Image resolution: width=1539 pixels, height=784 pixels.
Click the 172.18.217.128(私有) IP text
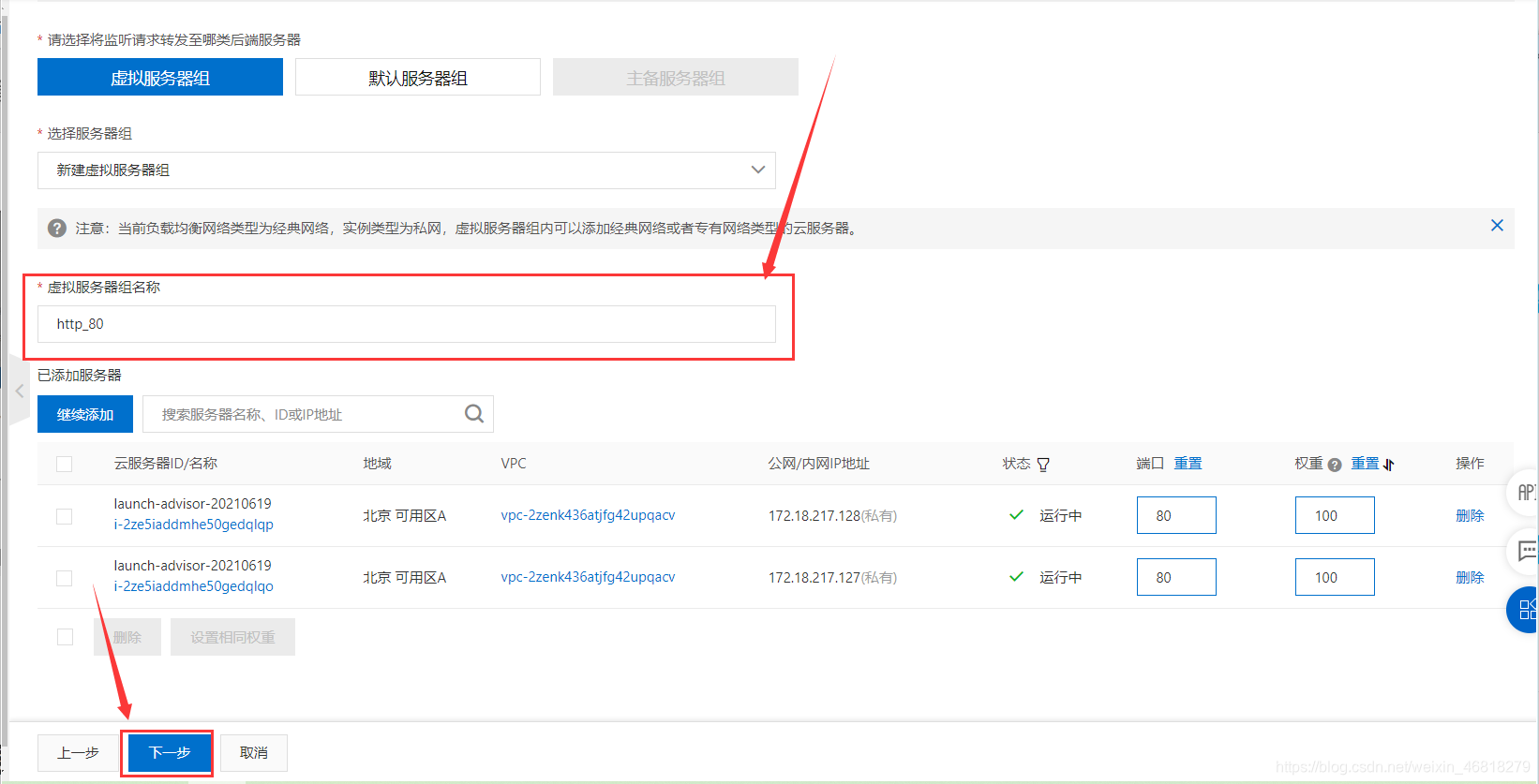832,516
